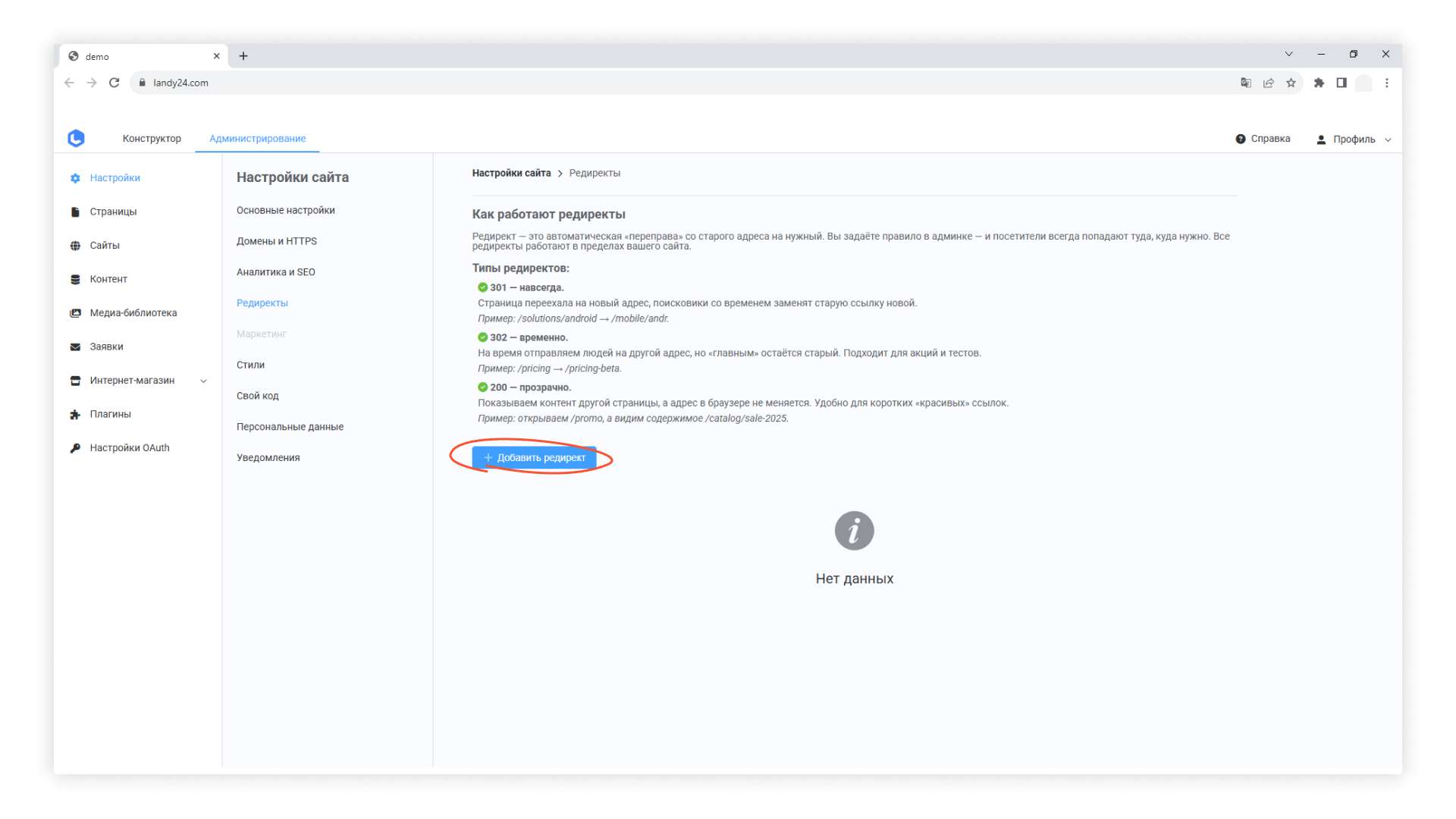Open Медиа-библиотека image icon
The image size is (1456, 819).
coord(75,313)
